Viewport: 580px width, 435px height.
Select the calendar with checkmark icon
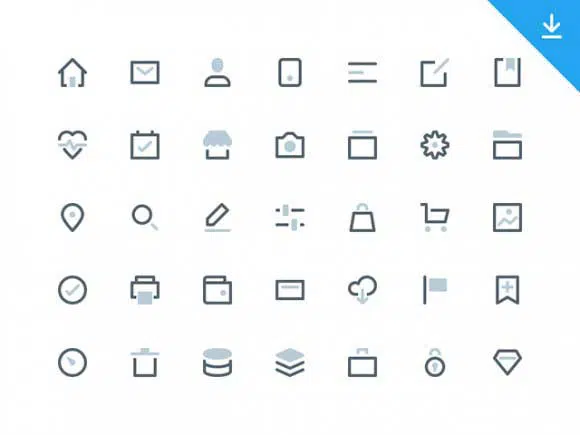(145, 145)
